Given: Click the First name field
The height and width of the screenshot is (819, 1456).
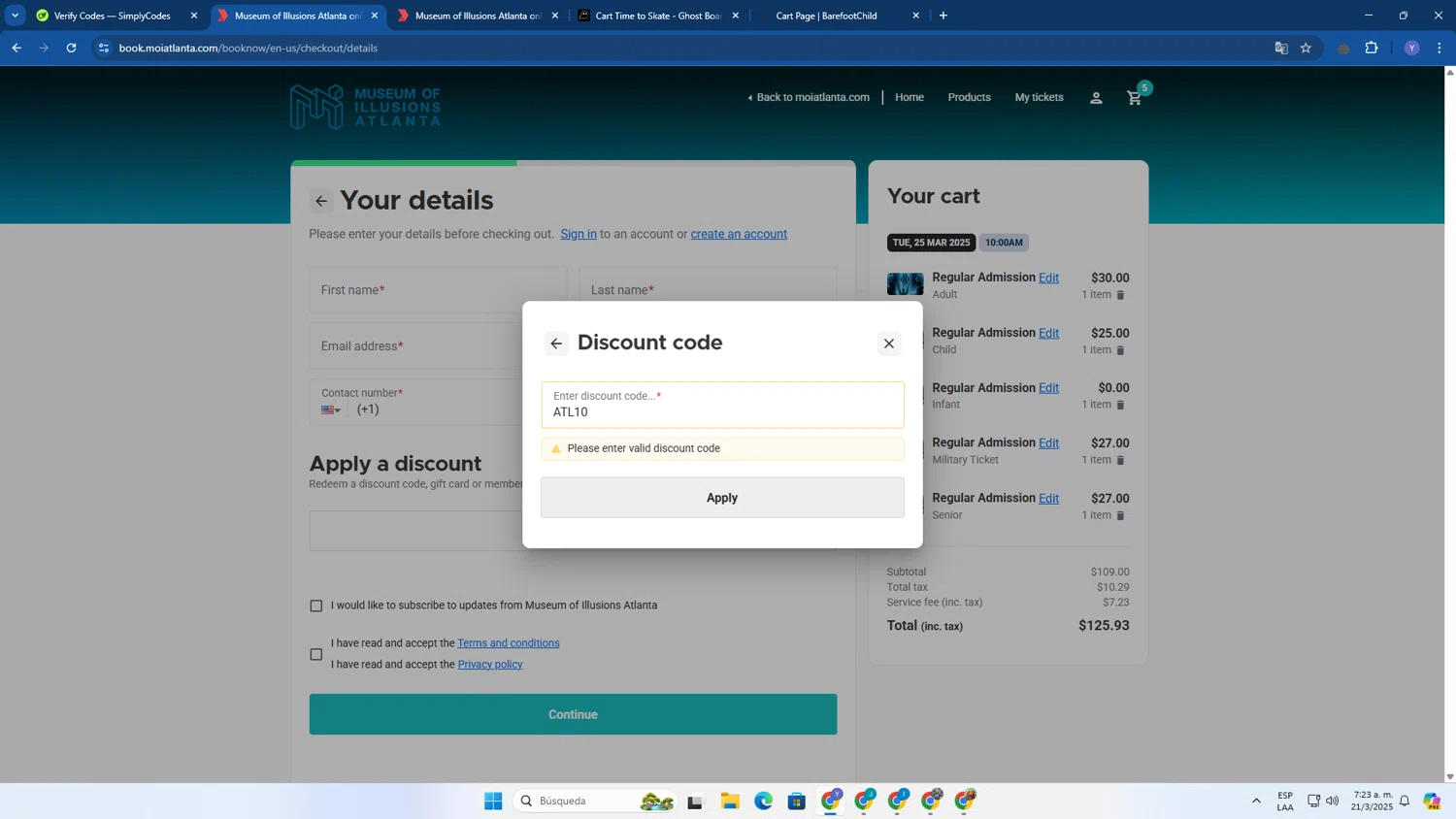Looking at the screenshot, I should (438, 290).
